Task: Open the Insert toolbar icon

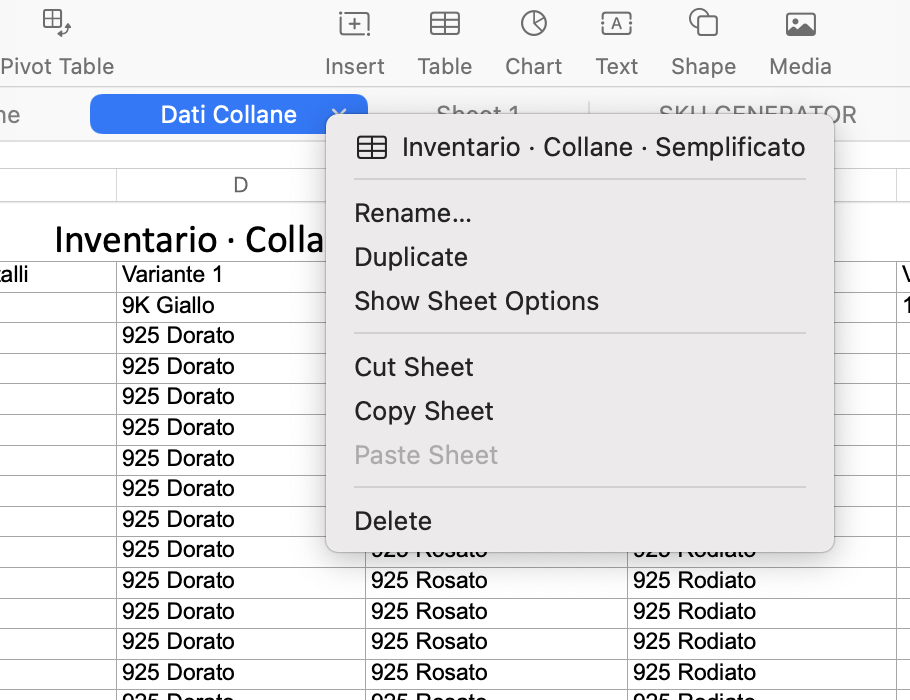Action: [x=354, y=24]
